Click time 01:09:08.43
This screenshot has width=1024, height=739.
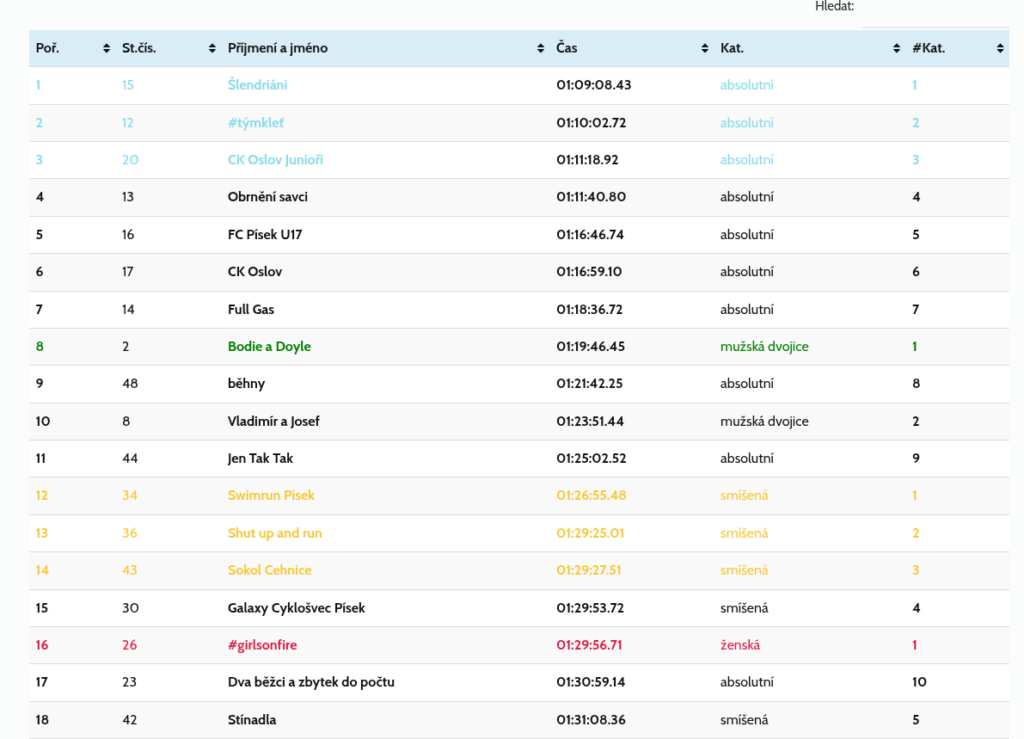(594, 85)
